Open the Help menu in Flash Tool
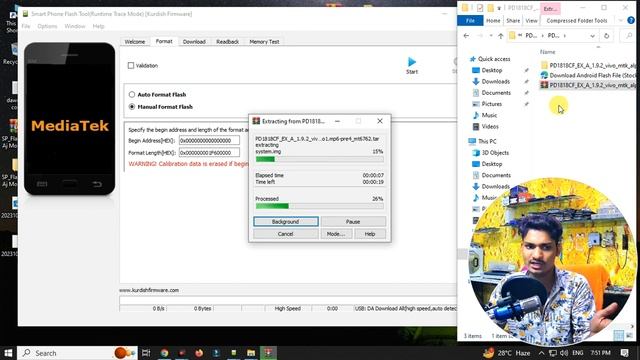640x360 pixels. coord(98,26)
